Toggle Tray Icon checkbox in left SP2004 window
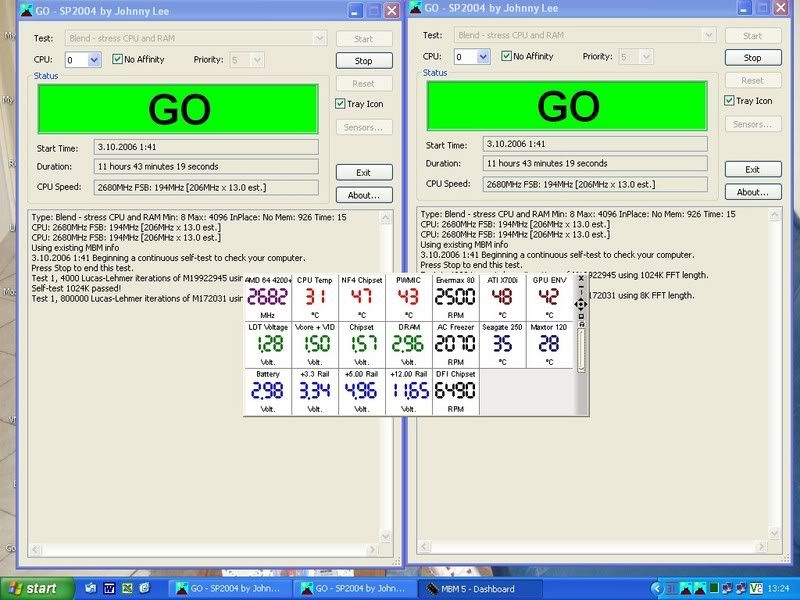800x600 pixels. [340, 104]
